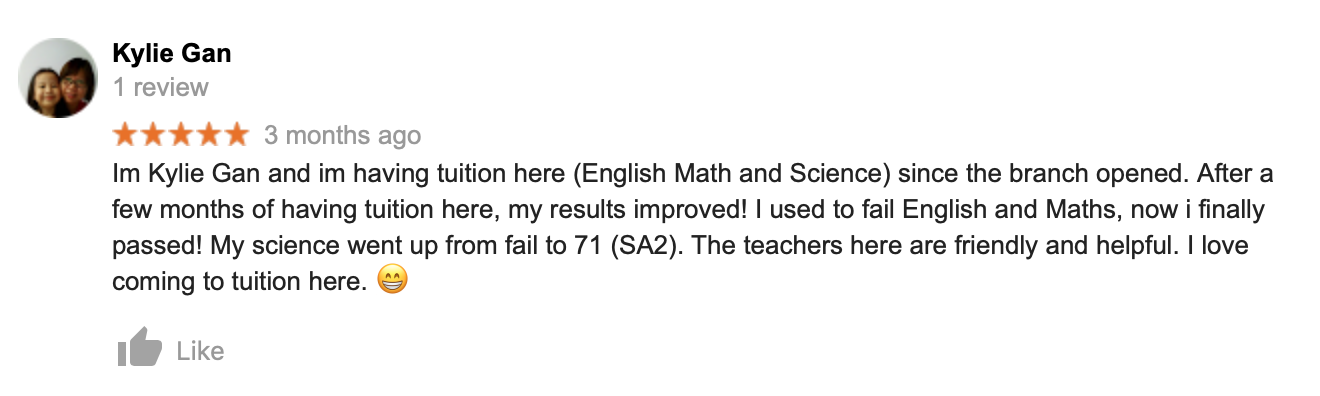The image size is (1320, 396).
Task: Click the "now i finally" text
Action: click(1198, 210)
